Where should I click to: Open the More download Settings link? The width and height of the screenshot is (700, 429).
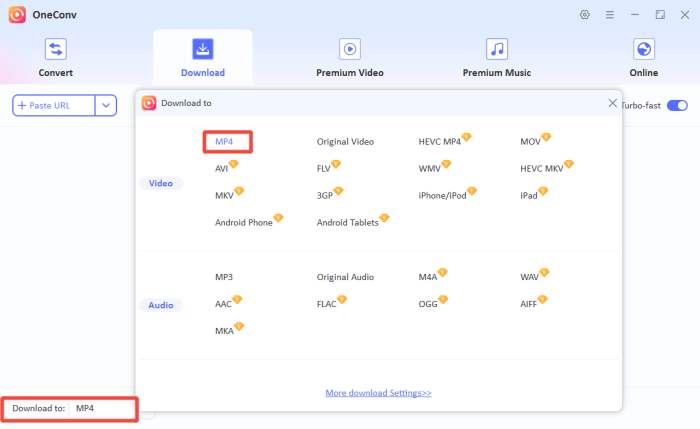[x=378, y=393]
